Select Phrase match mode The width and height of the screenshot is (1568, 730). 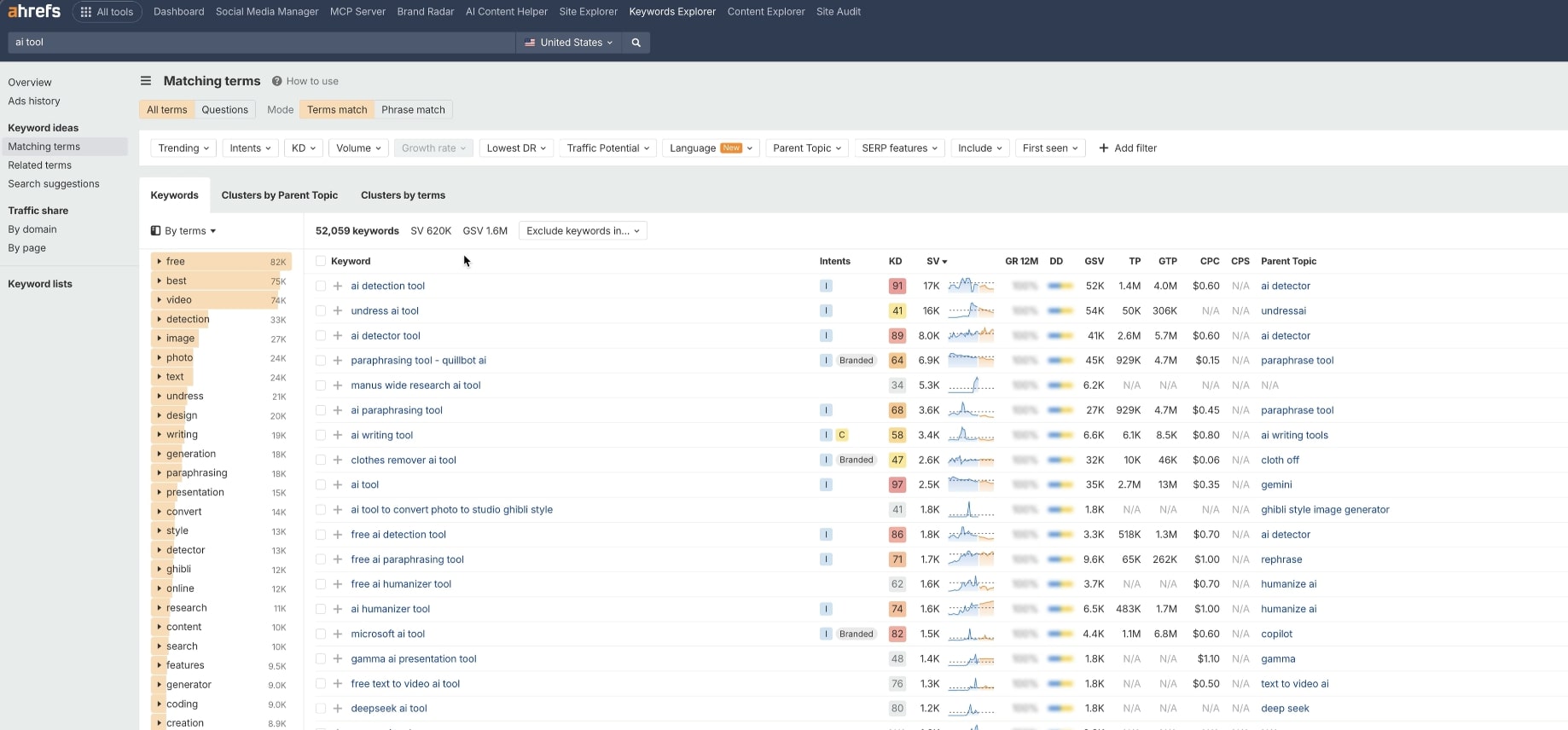pyautogui.click(x=413, y=110)
